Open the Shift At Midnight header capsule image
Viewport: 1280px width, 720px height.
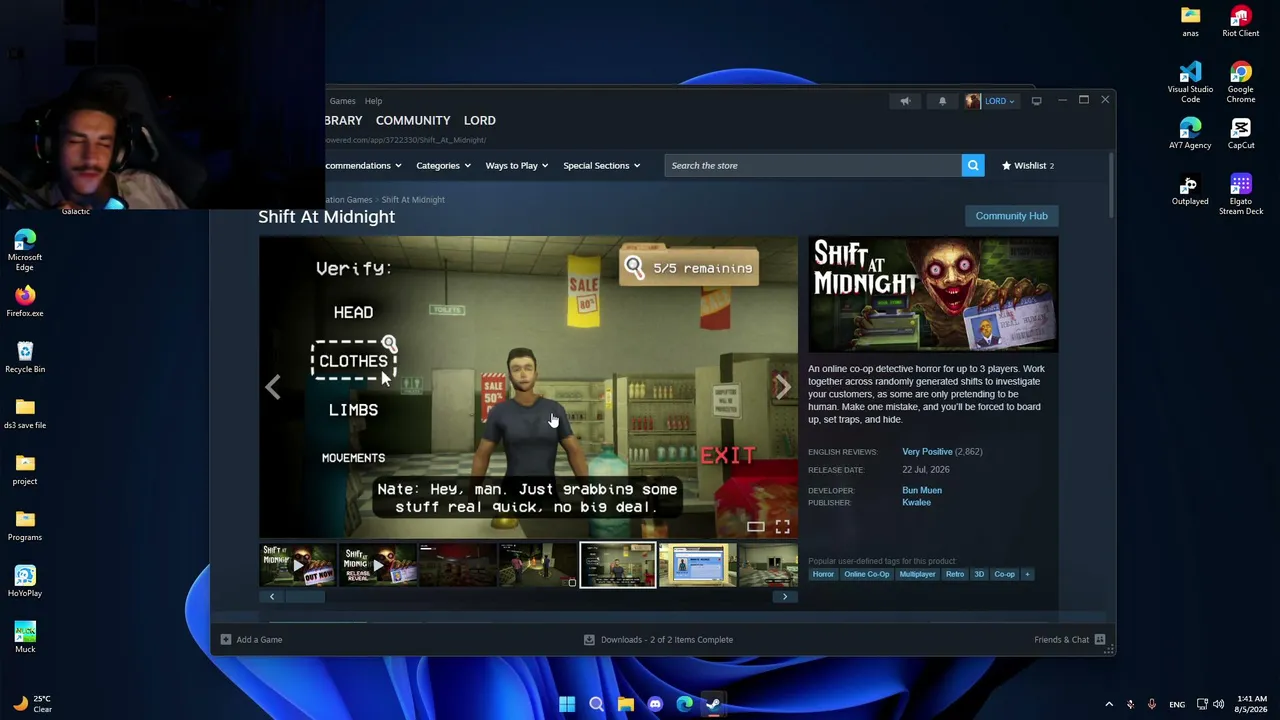click(x=933, y=295)
